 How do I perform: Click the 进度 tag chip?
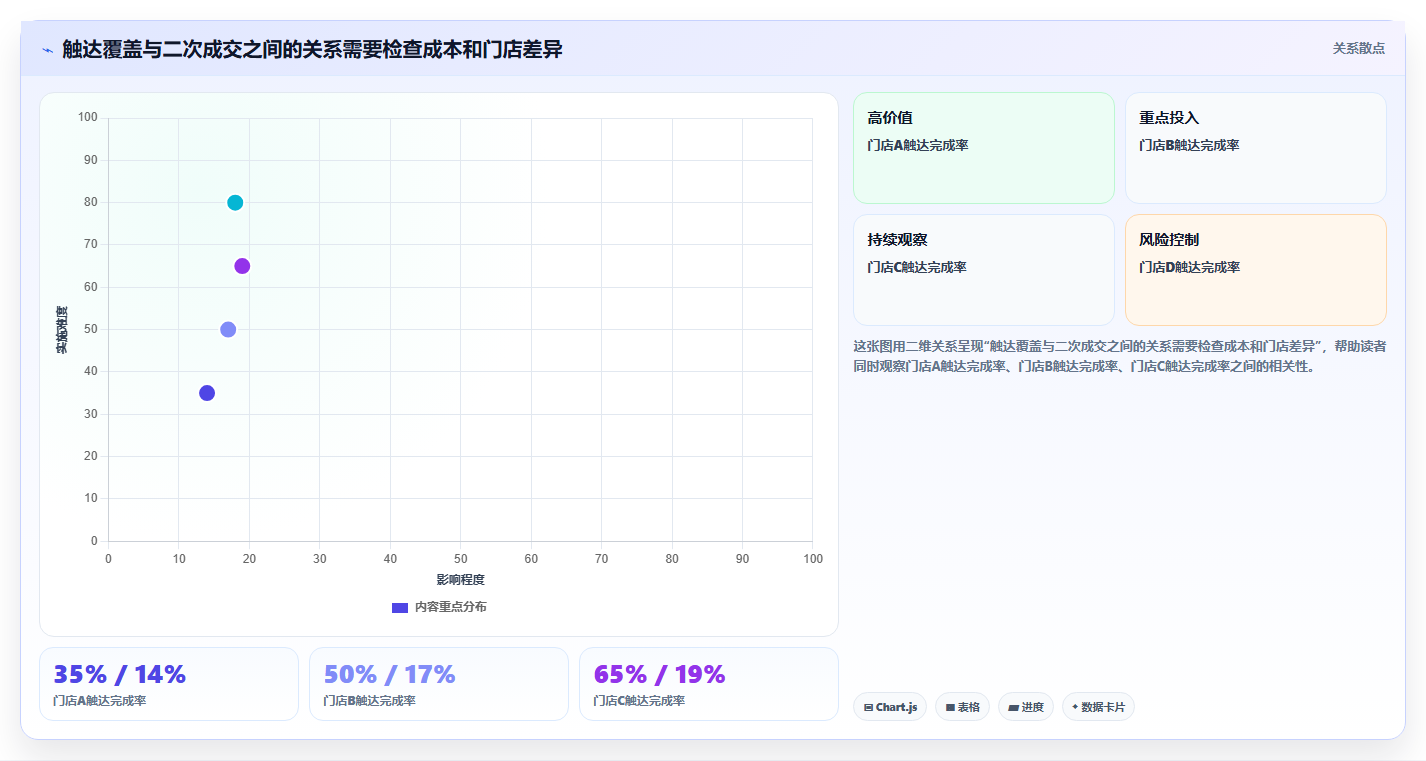(1026, 707)
